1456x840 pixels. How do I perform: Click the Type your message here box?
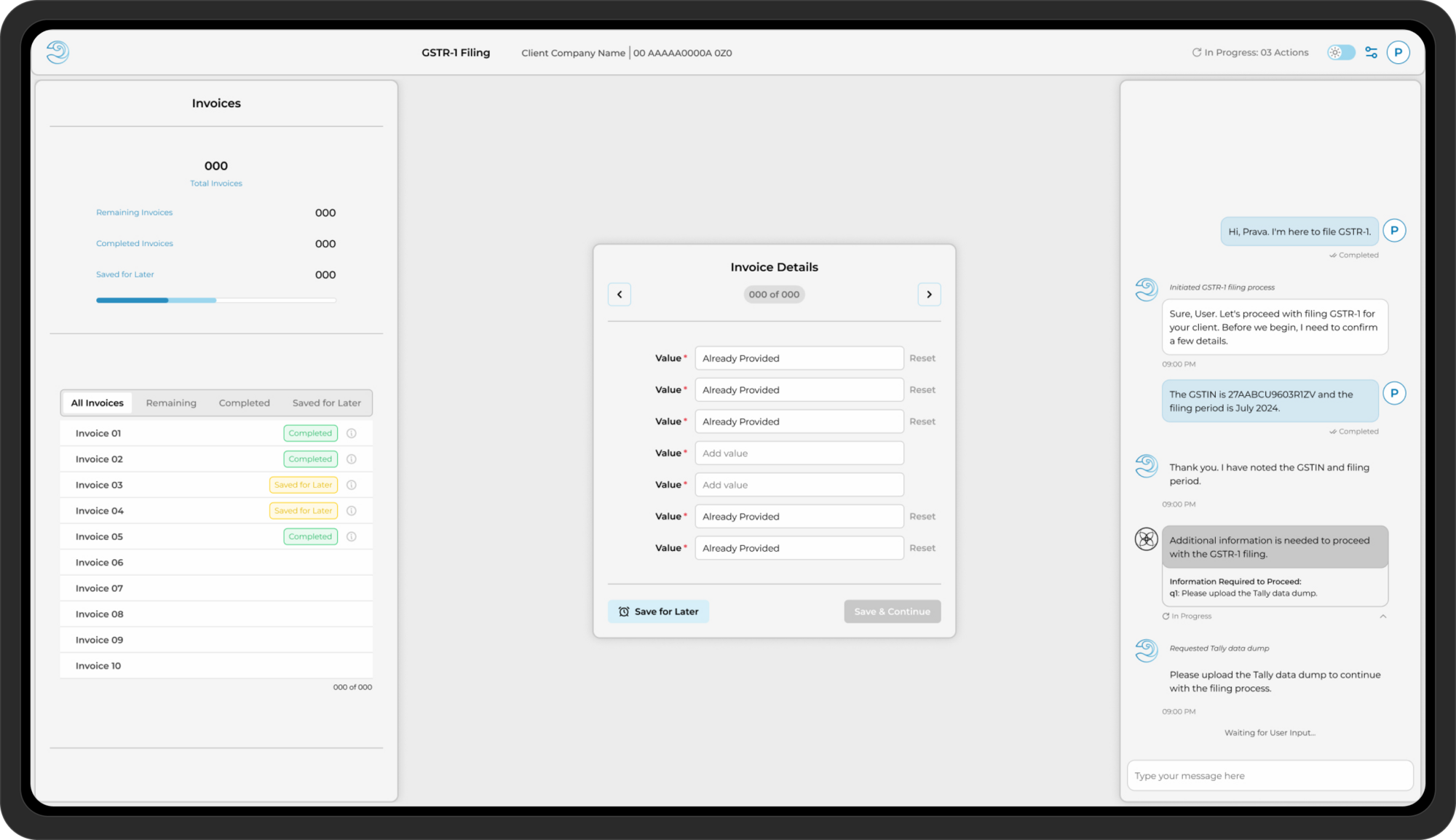[1269, 775]
